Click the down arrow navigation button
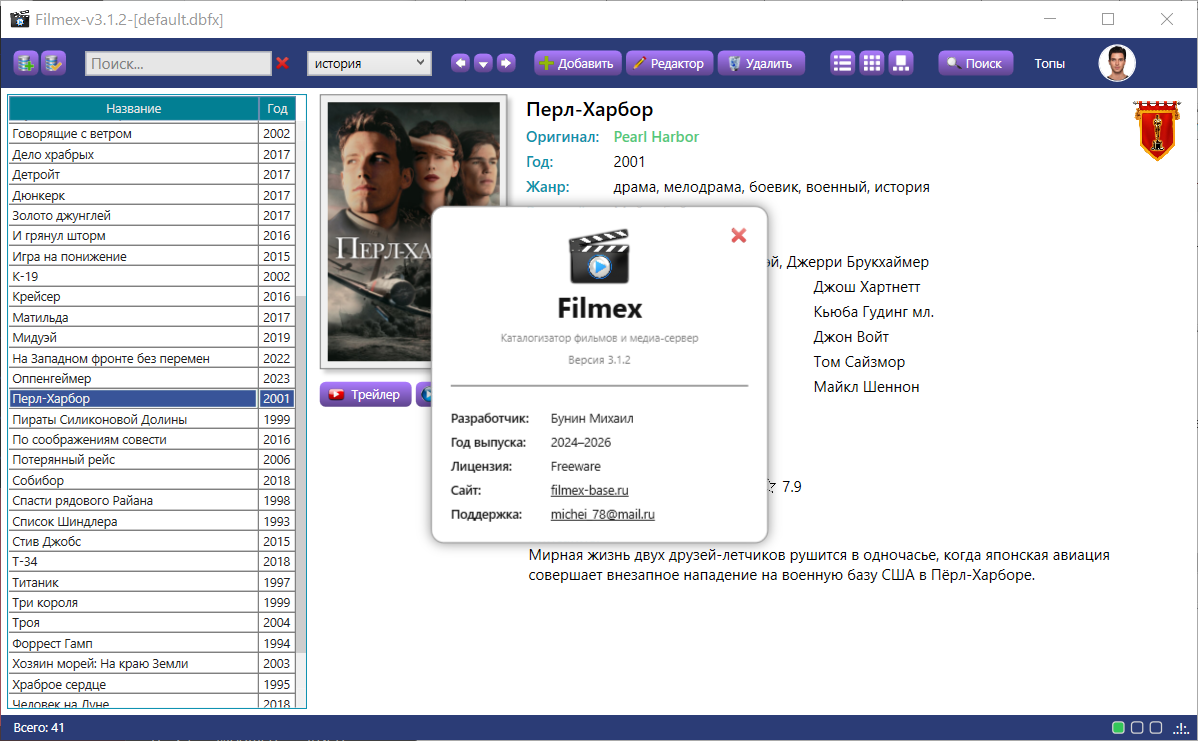This screenshot has height=741, width=1198. 483,63
